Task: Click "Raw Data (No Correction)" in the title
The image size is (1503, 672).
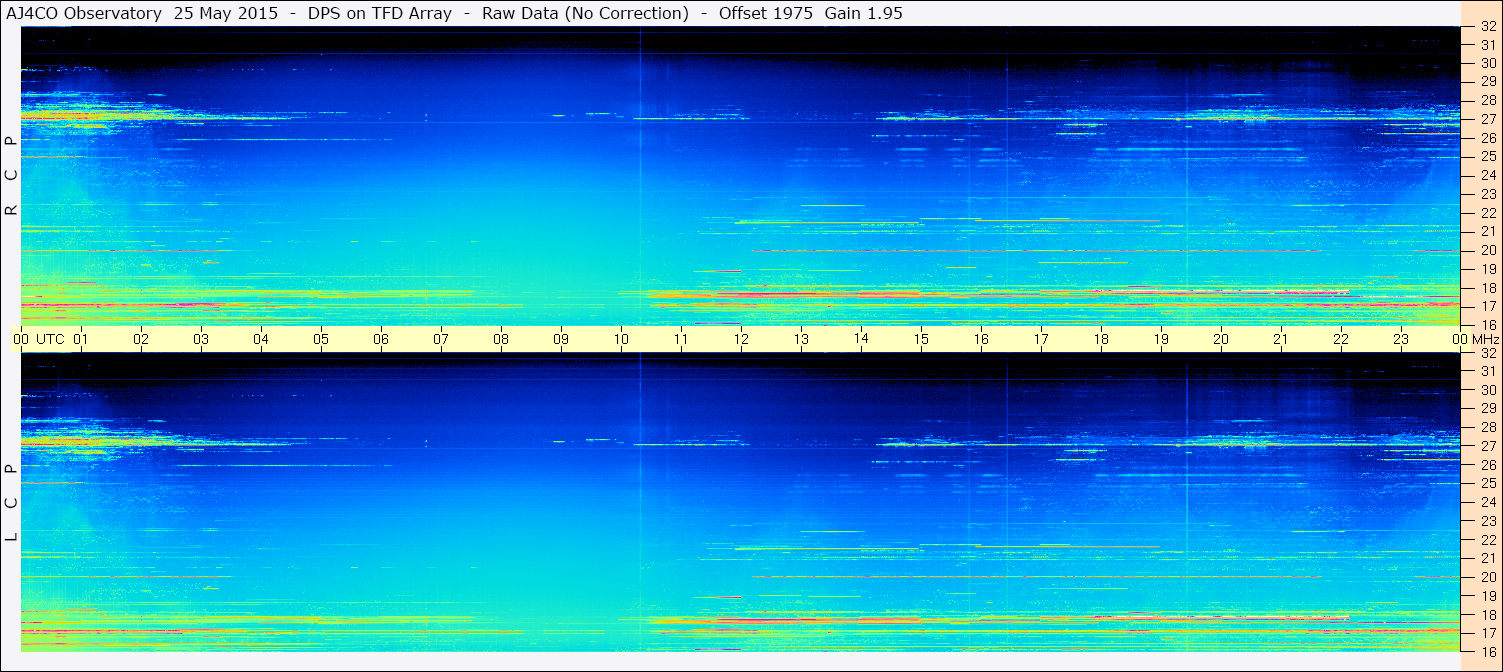Action: pyautogui.click(x=585, y=14)
